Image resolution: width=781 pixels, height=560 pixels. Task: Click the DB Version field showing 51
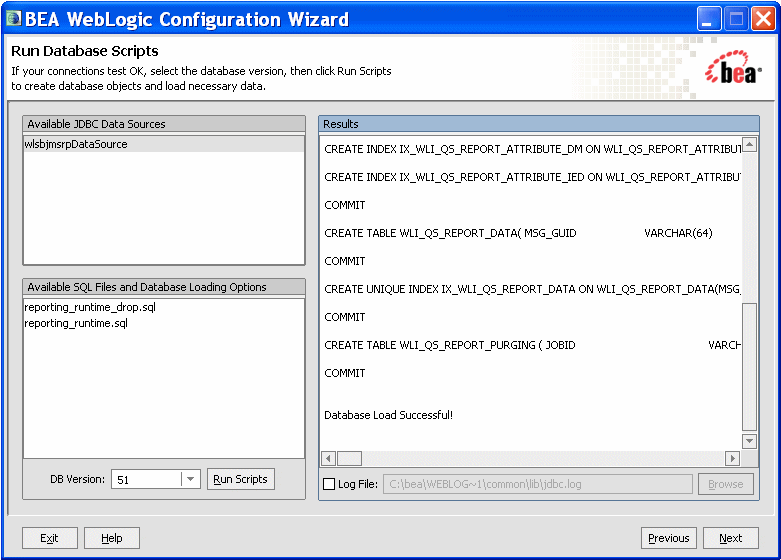tap(145, 480)
